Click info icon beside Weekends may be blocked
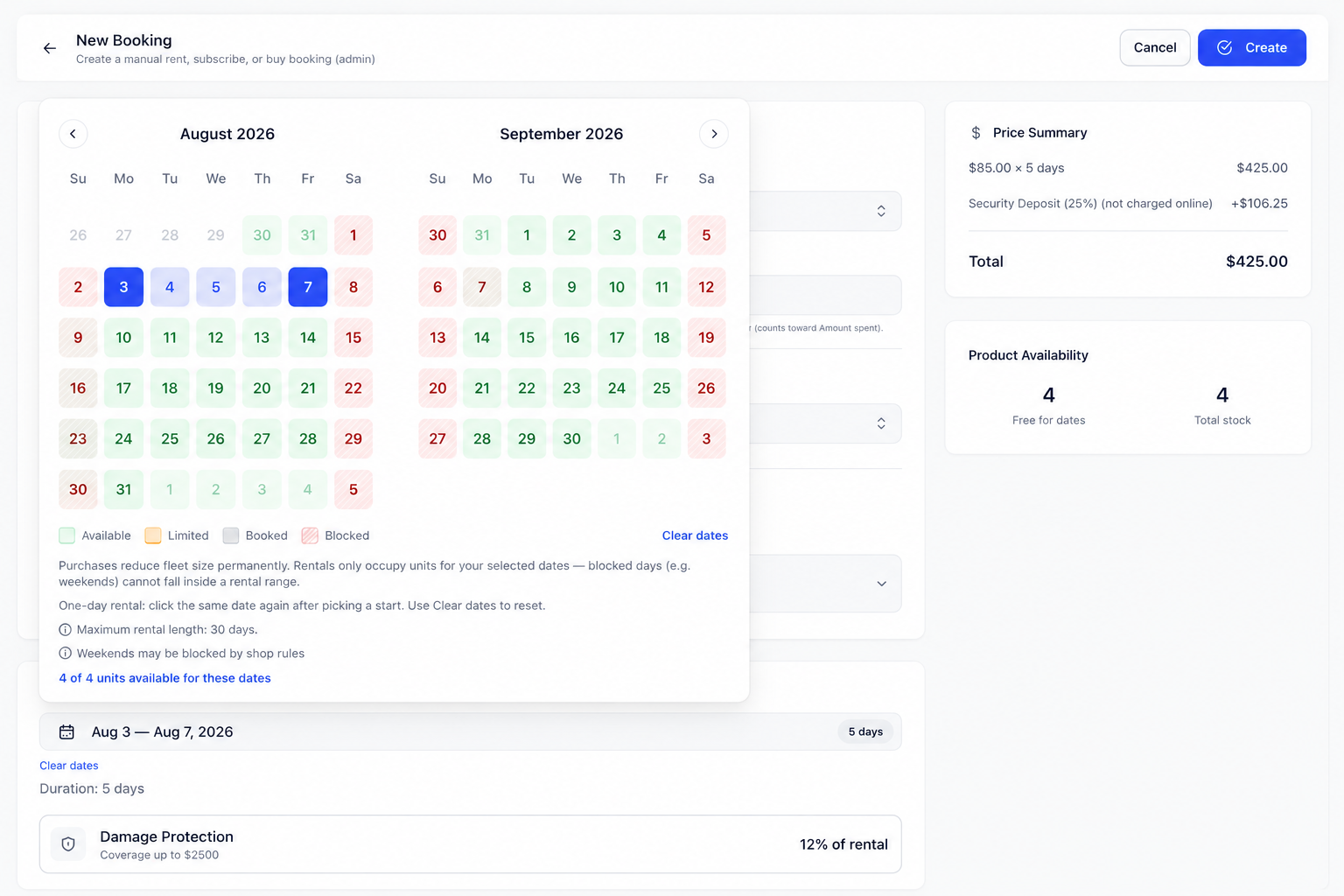The image size is (1344, 896). [x=65, y=654]
